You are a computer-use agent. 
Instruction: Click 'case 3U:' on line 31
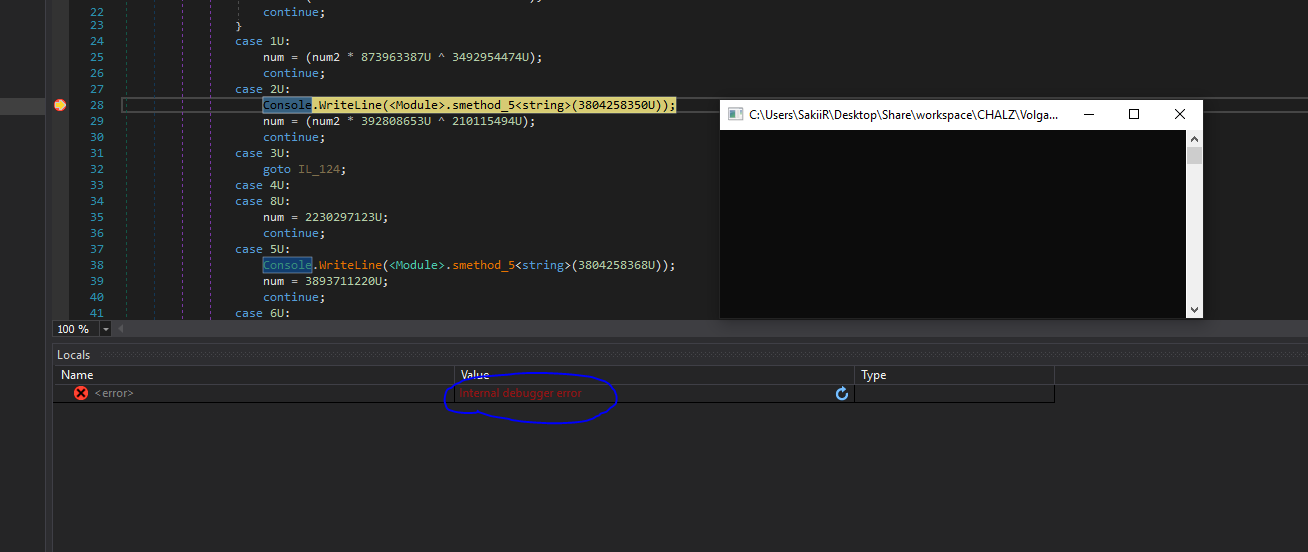coord(263,153)
